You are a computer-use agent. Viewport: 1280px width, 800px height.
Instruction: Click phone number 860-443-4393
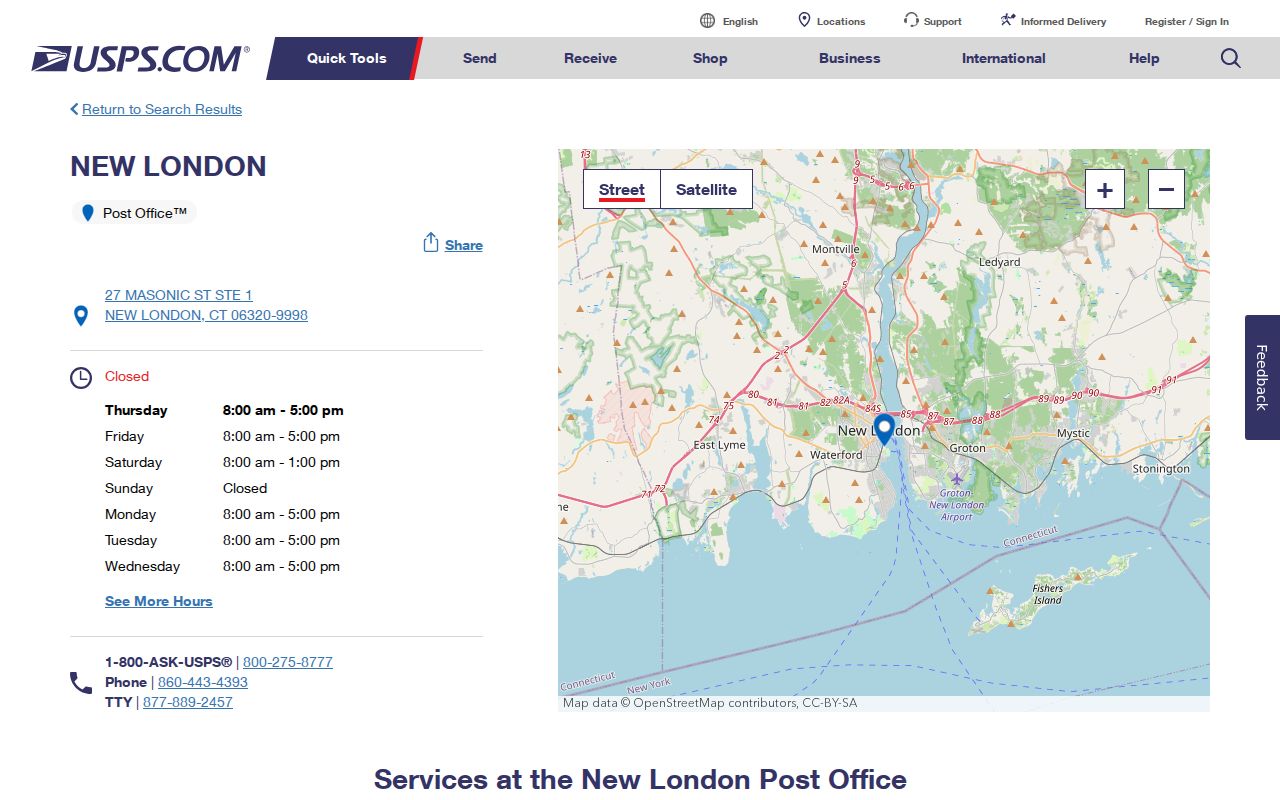pyautogui.click(x=203, y=682)
